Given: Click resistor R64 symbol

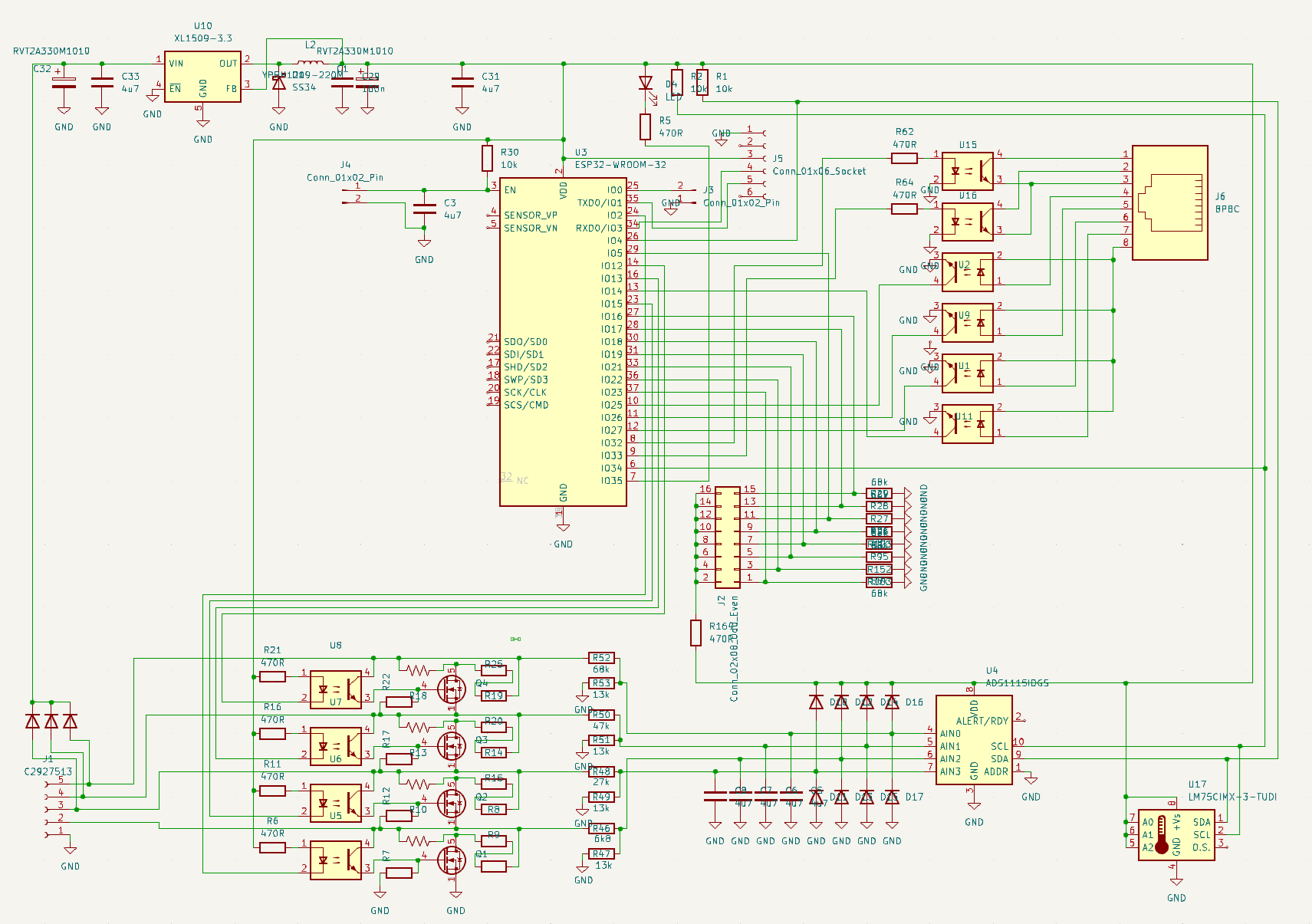Looking at the screenshot, I should [904, 209].
